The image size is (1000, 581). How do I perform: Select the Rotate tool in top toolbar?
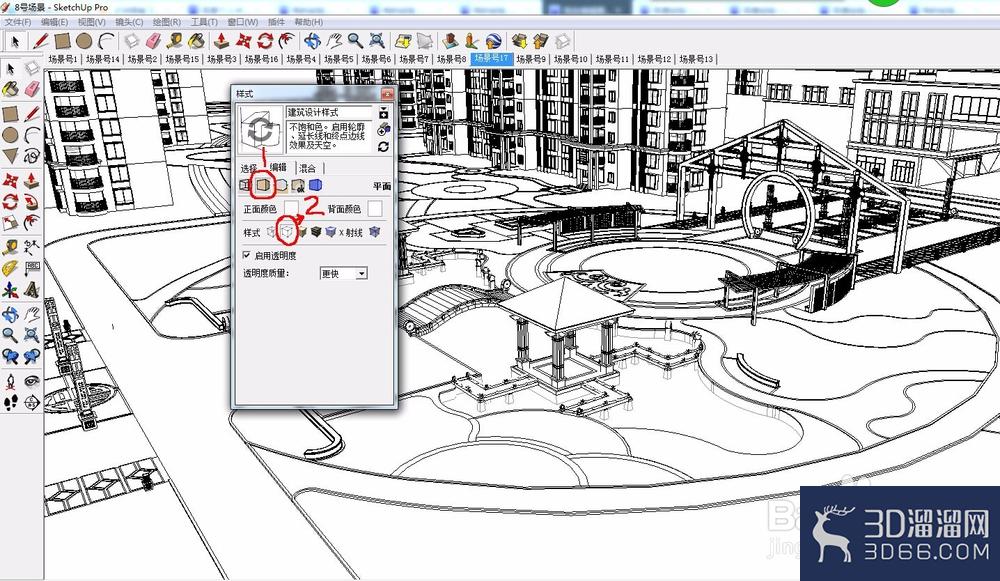(265, 41)
